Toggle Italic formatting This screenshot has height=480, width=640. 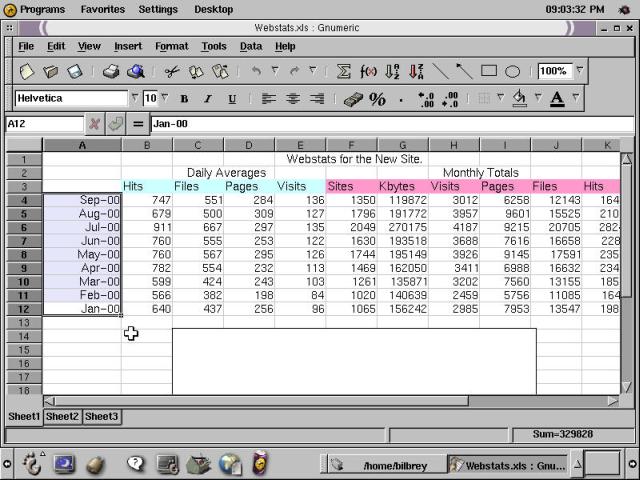coord(208,99)
